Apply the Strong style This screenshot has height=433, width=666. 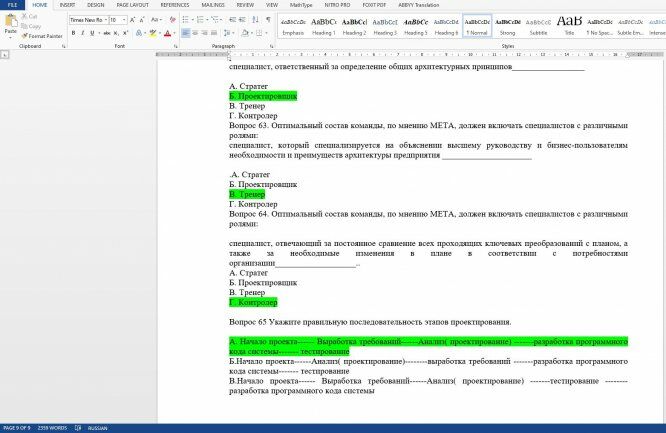(508, 26)
